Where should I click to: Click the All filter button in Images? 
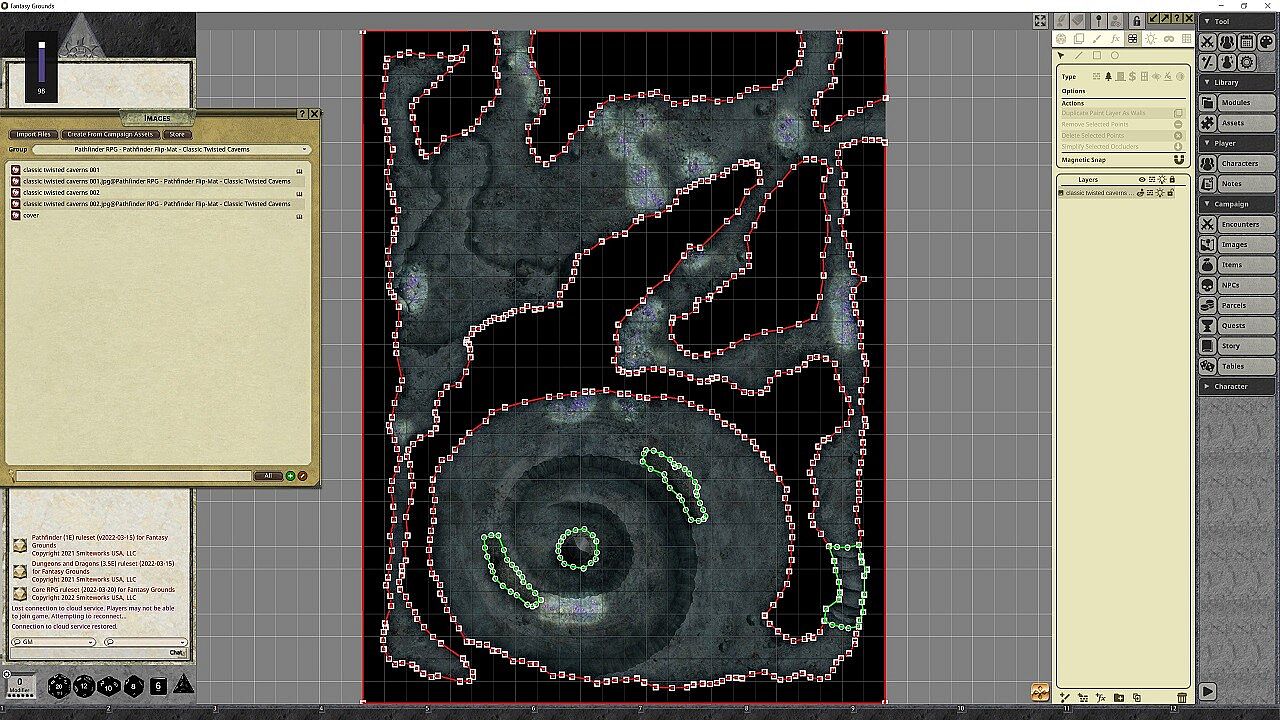point(267,476)
